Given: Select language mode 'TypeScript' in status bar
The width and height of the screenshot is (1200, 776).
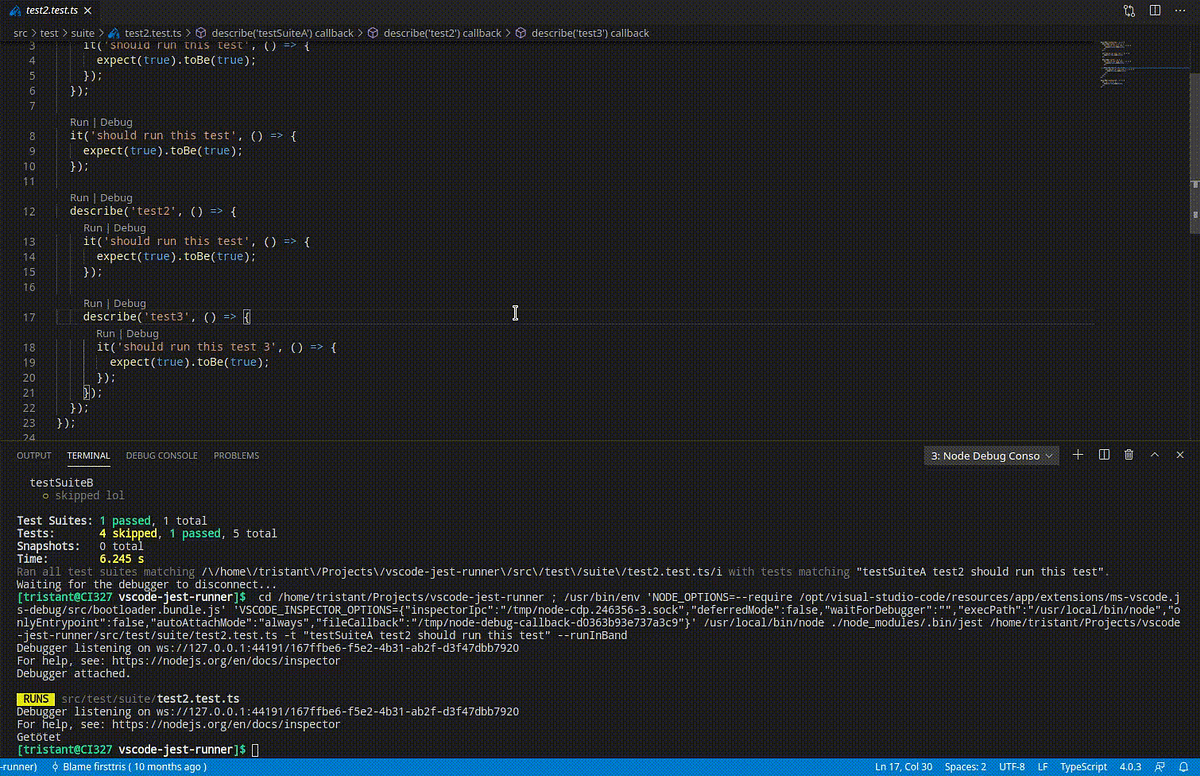Looking at the screenshot, I should (1084, 767).
